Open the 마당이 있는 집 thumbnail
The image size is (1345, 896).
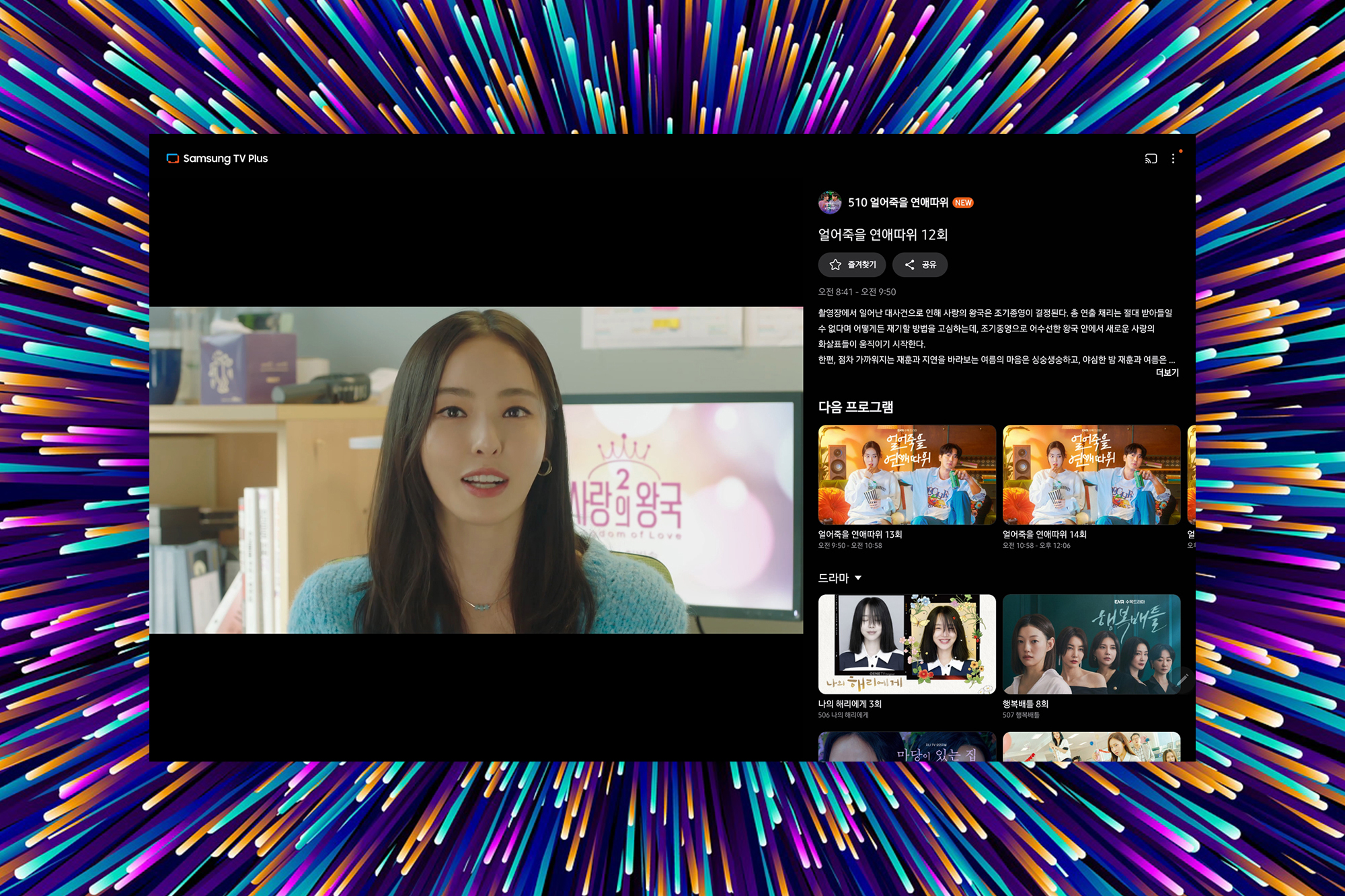click(x=907, y=747)
